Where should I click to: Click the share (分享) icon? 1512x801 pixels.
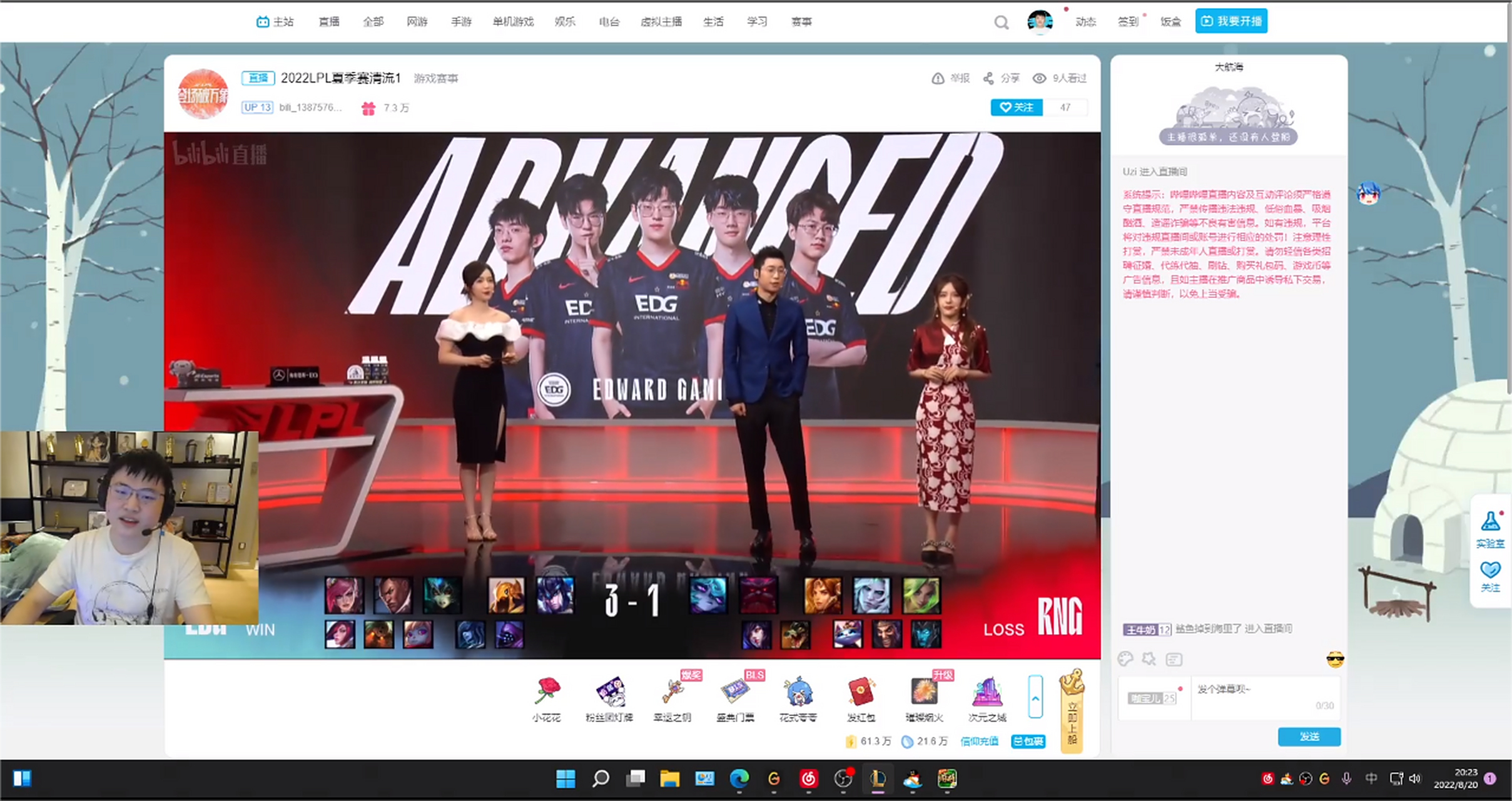point(988,78)
